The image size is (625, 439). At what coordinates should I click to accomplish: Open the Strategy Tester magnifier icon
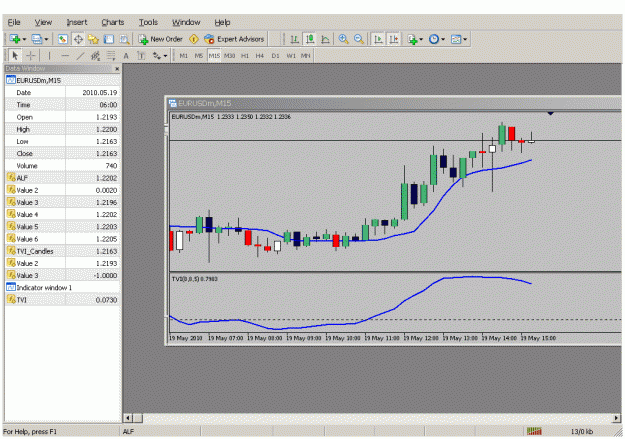[x=124, y=39]
